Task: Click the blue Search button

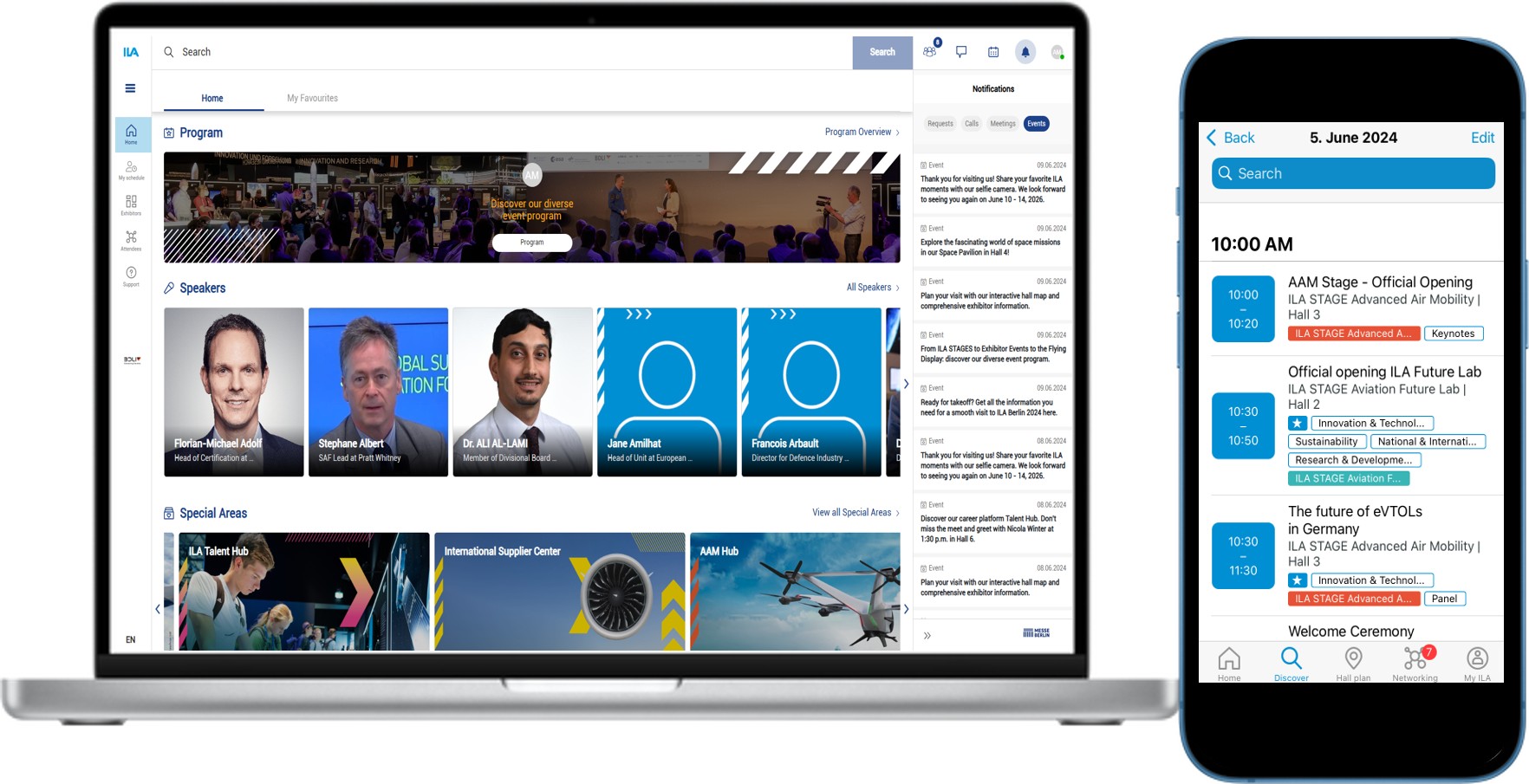Action: click(x=882, y=53)
